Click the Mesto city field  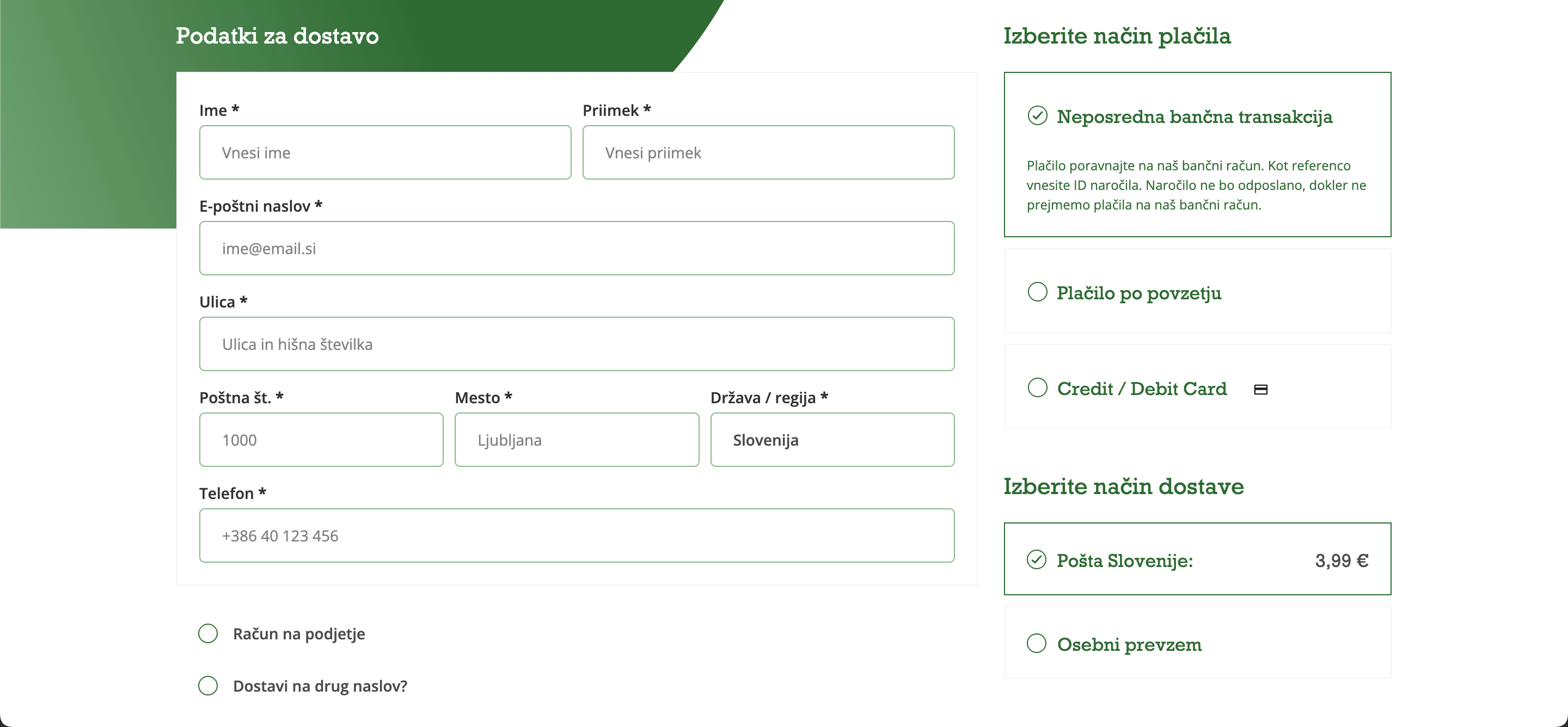(577, 440)
